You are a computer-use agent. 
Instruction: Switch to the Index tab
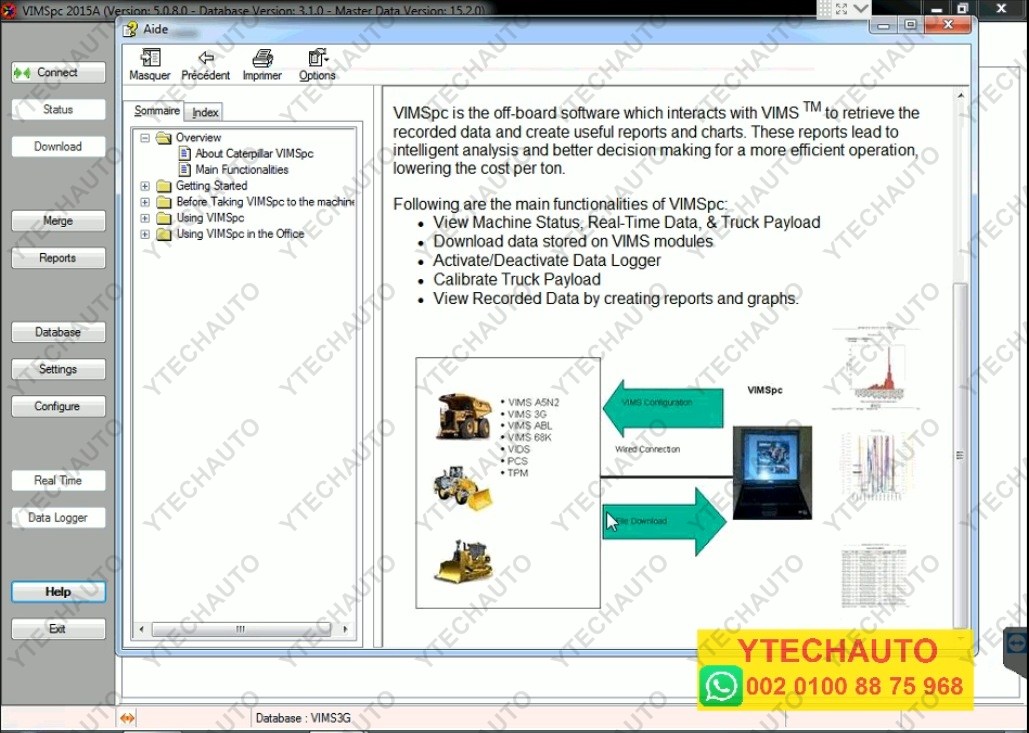coord(205,113)
